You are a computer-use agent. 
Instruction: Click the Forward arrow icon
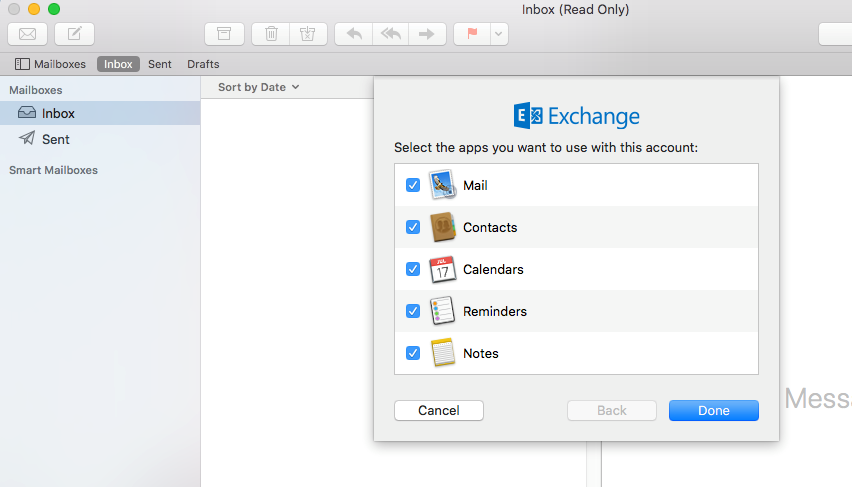point(426,33)
